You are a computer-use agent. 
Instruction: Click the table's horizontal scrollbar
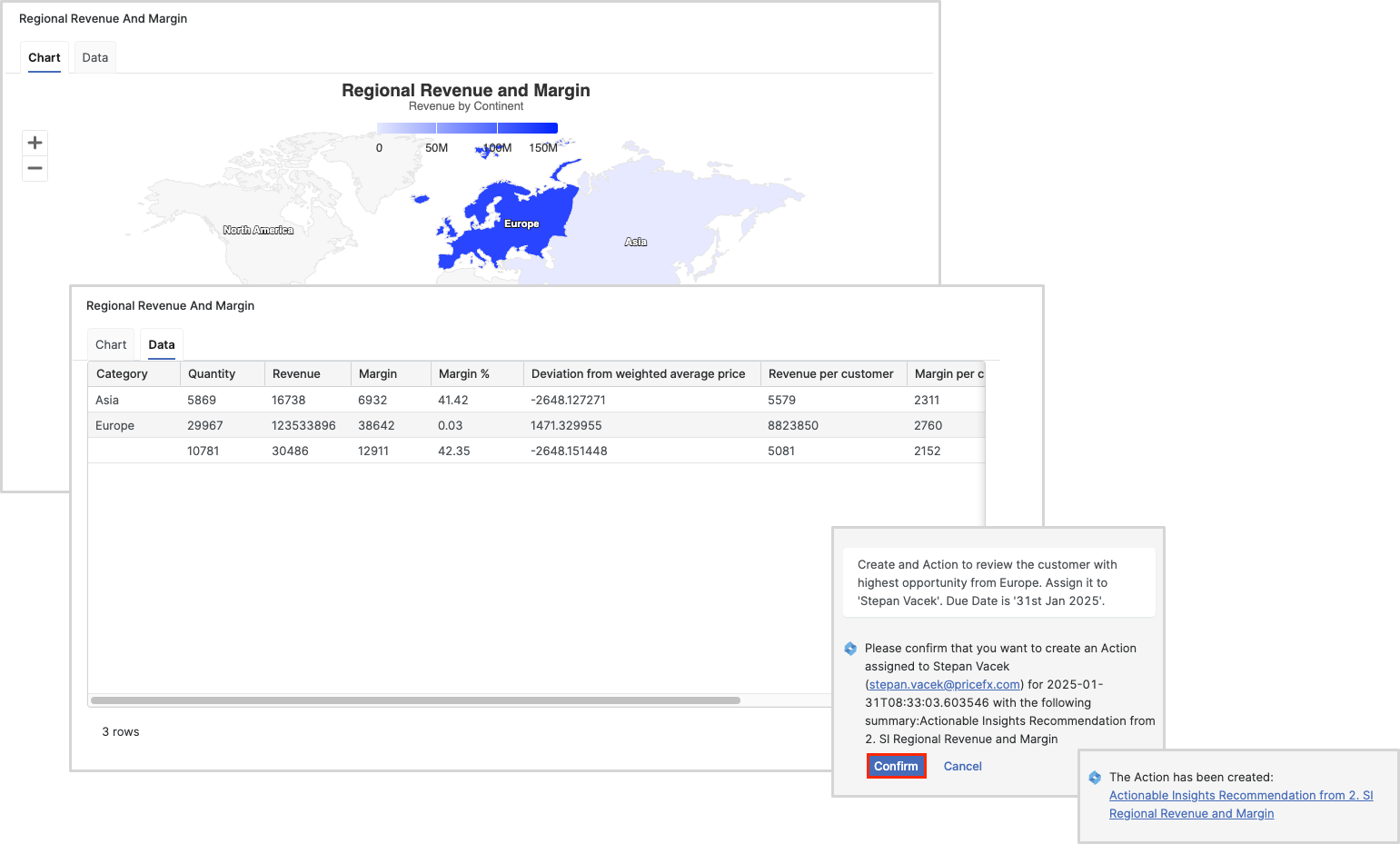415,700
